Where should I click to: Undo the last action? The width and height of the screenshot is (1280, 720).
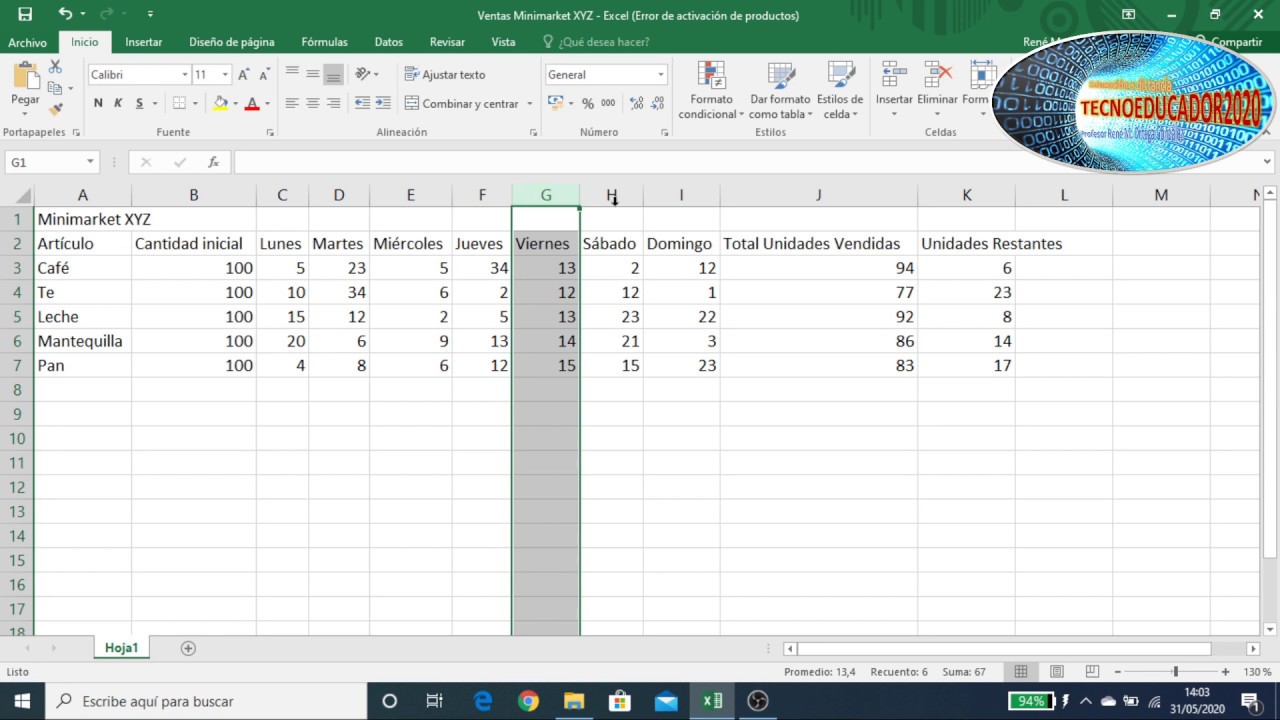point(65,14)
